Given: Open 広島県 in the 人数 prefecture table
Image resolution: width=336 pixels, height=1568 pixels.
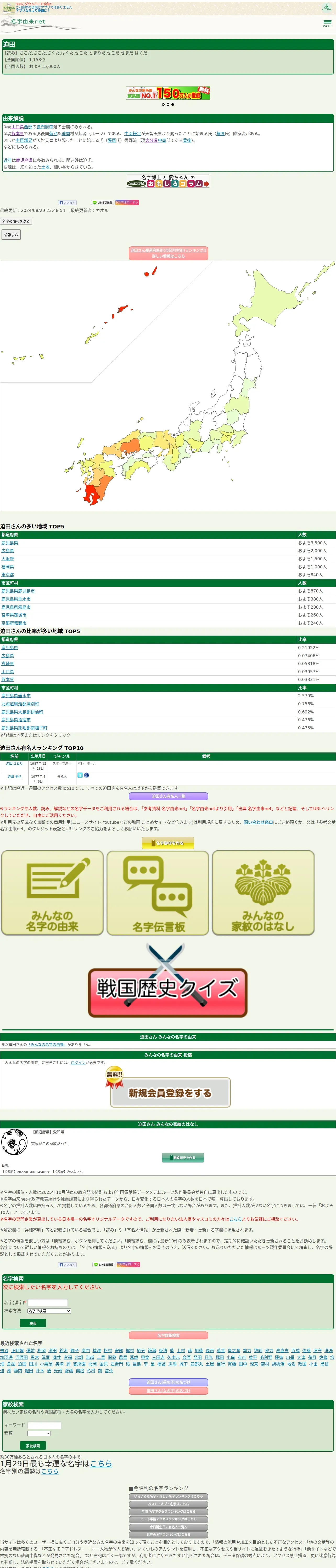Looking at the screenshot, I should pos(7,551).
